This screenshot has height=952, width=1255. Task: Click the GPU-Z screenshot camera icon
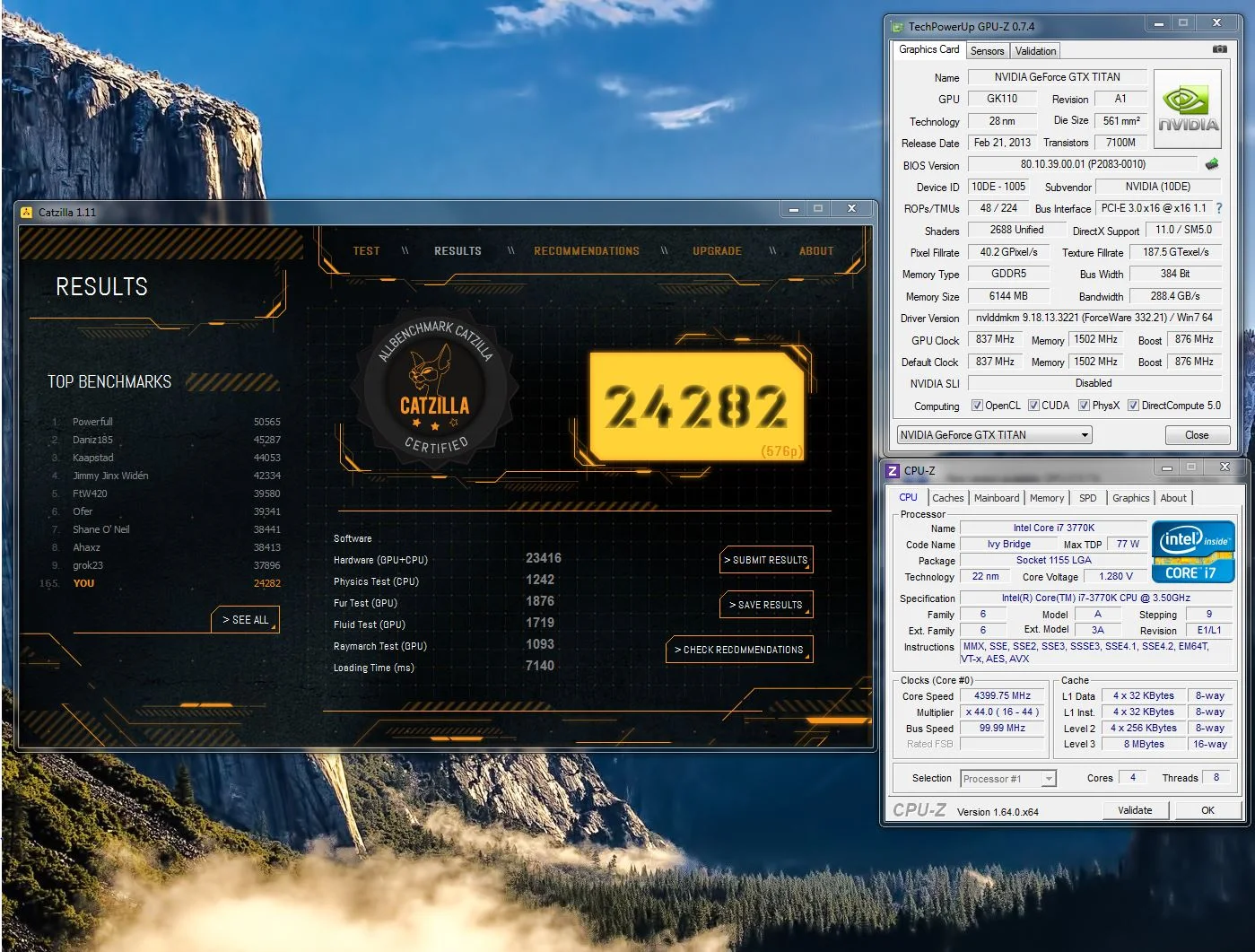point(1219,49)
